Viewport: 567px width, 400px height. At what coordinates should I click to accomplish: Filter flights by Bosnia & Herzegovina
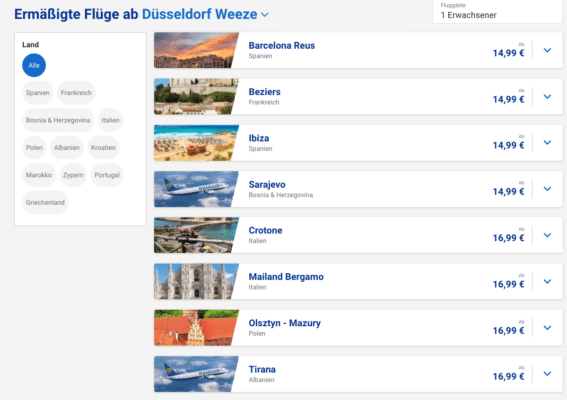click(58, 120)
